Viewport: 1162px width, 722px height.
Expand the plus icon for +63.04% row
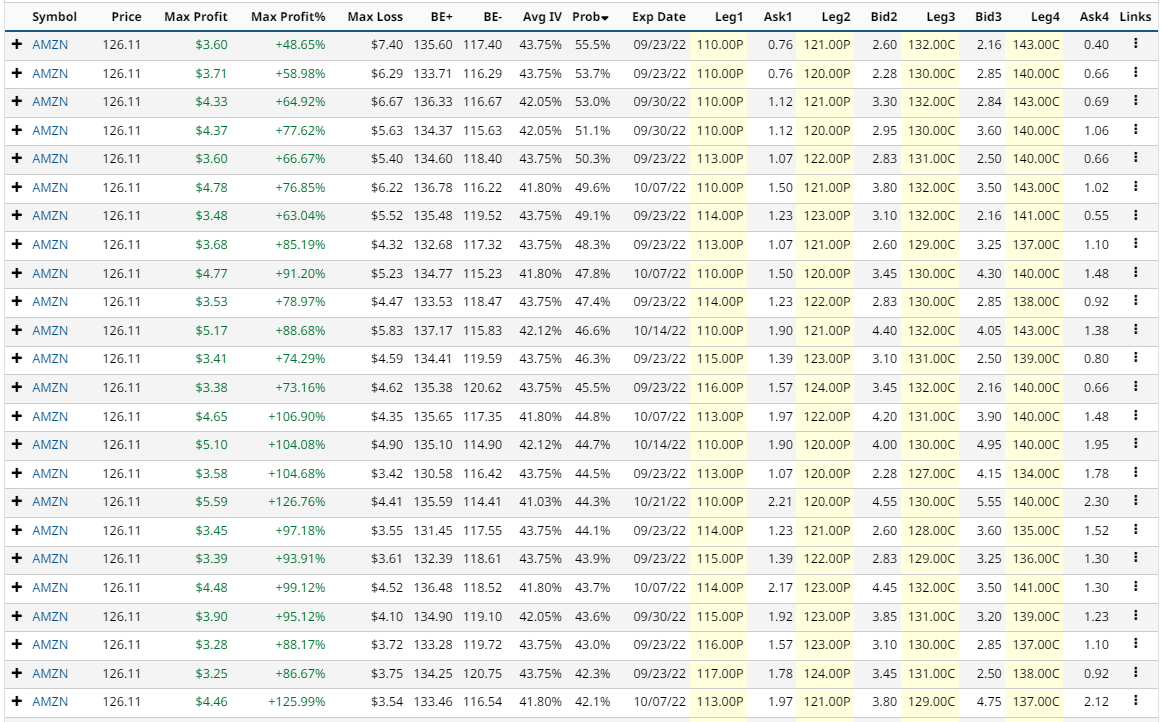pyautogui.click(x=17, y=216)
